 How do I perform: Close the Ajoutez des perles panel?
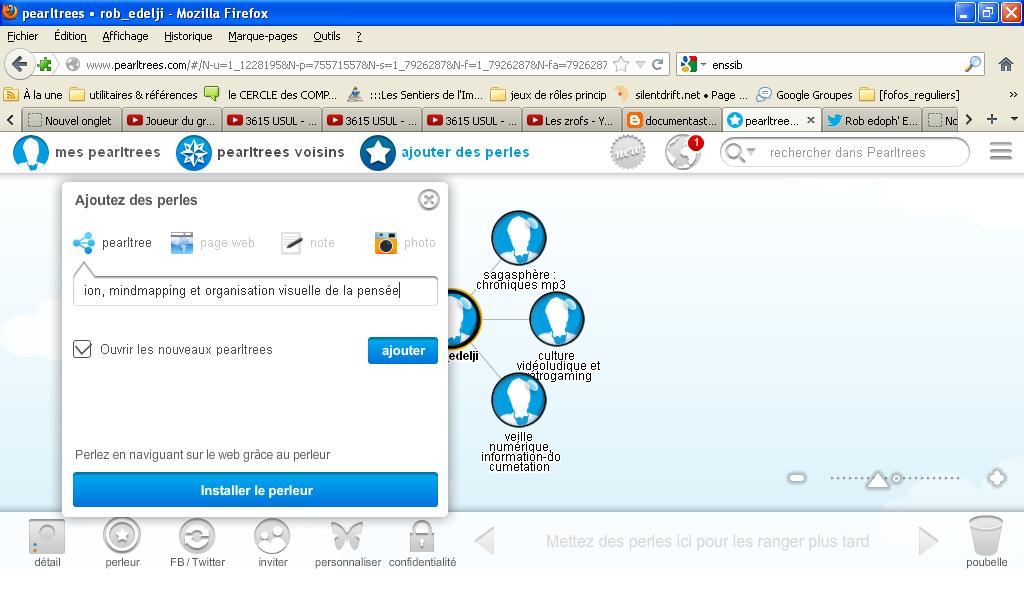pyautogui.click(x=428, y=200)
